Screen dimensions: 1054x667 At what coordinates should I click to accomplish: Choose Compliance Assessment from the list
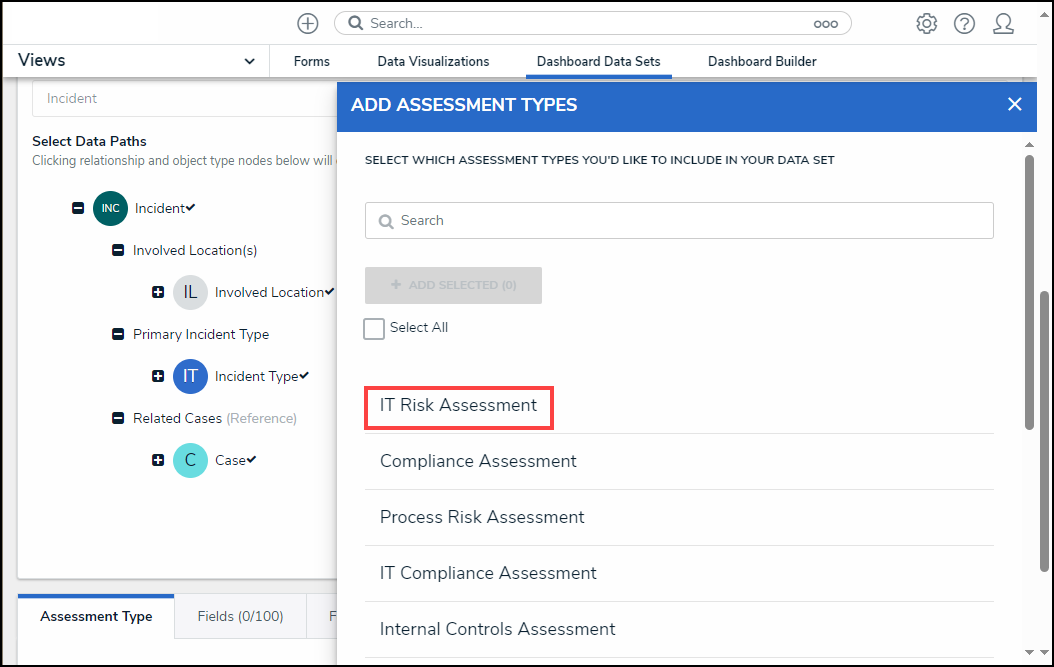(478, 461)
